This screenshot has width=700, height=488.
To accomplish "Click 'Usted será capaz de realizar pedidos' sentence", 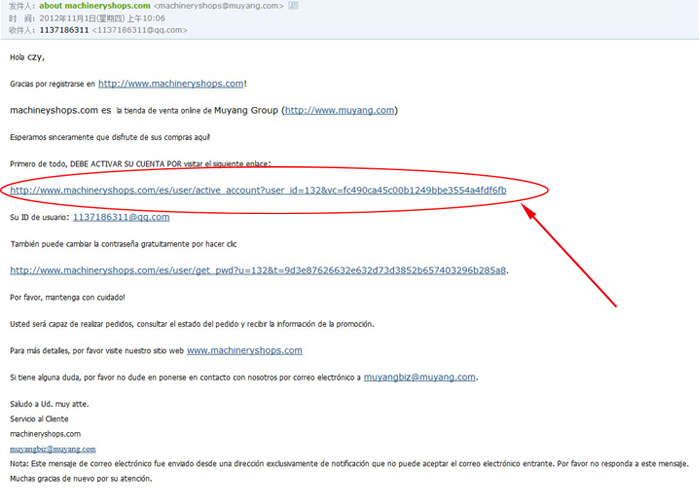I will click(192, 324).
